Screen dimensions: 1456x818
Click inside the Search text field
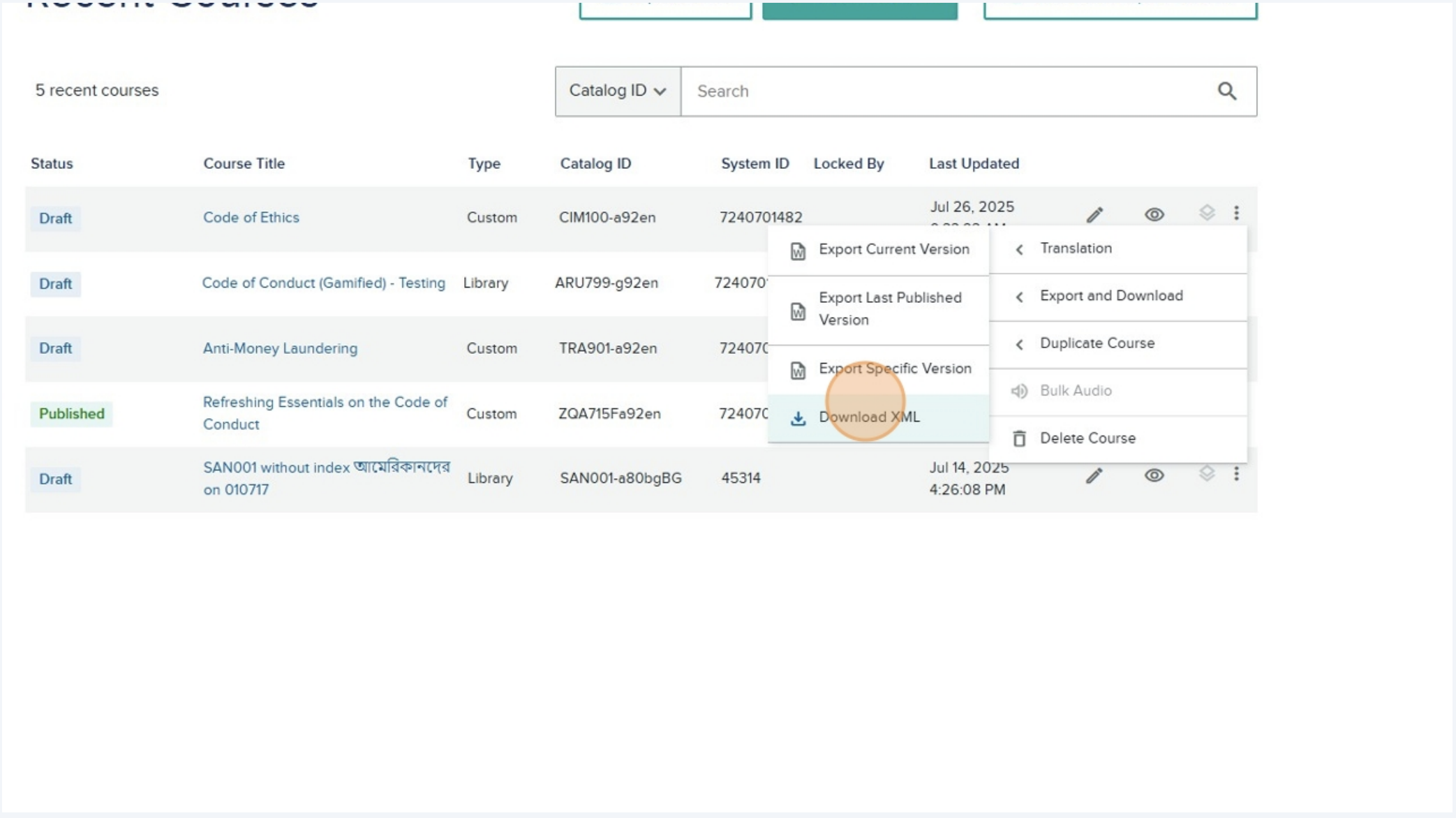[x=907, y=91]
